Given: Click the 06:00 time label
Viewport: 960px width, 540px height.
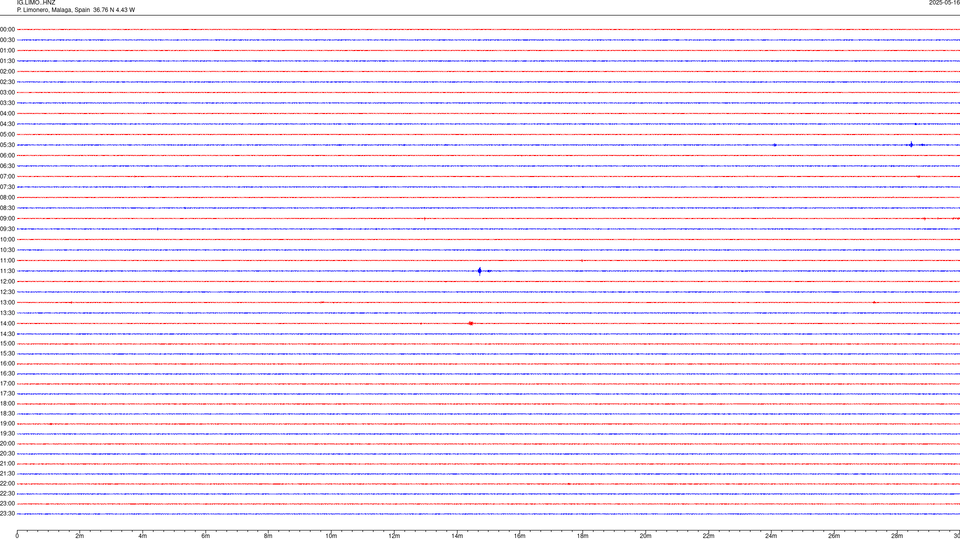Looking at the screenshot, I should 7,156.
